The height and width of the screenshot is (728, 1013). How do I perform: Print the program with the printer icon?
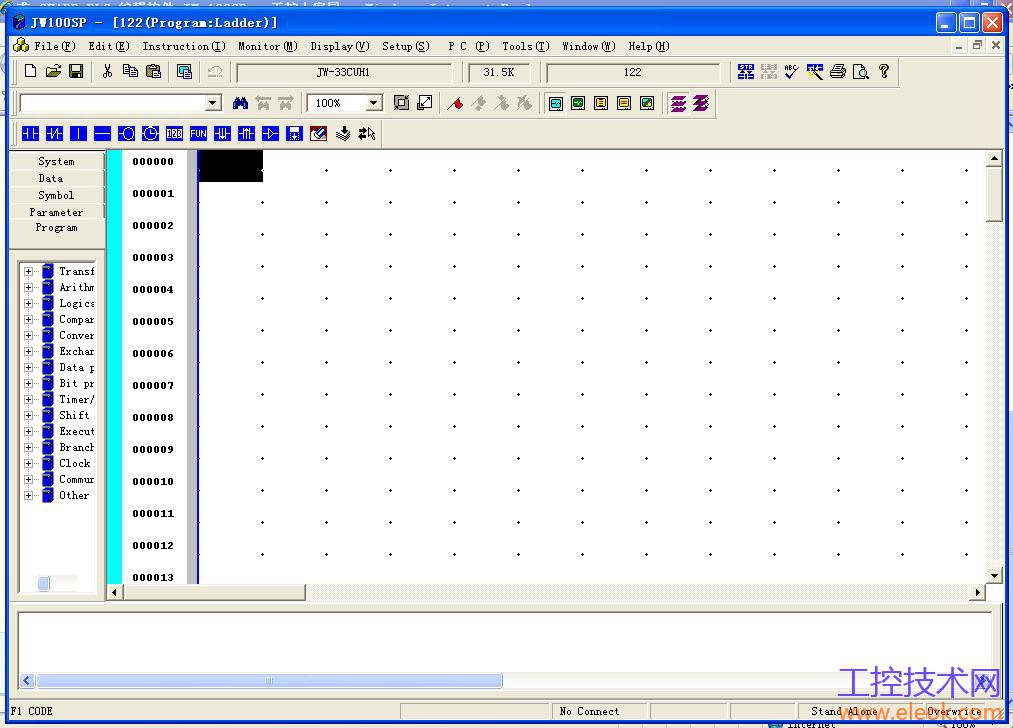[838, 71]
